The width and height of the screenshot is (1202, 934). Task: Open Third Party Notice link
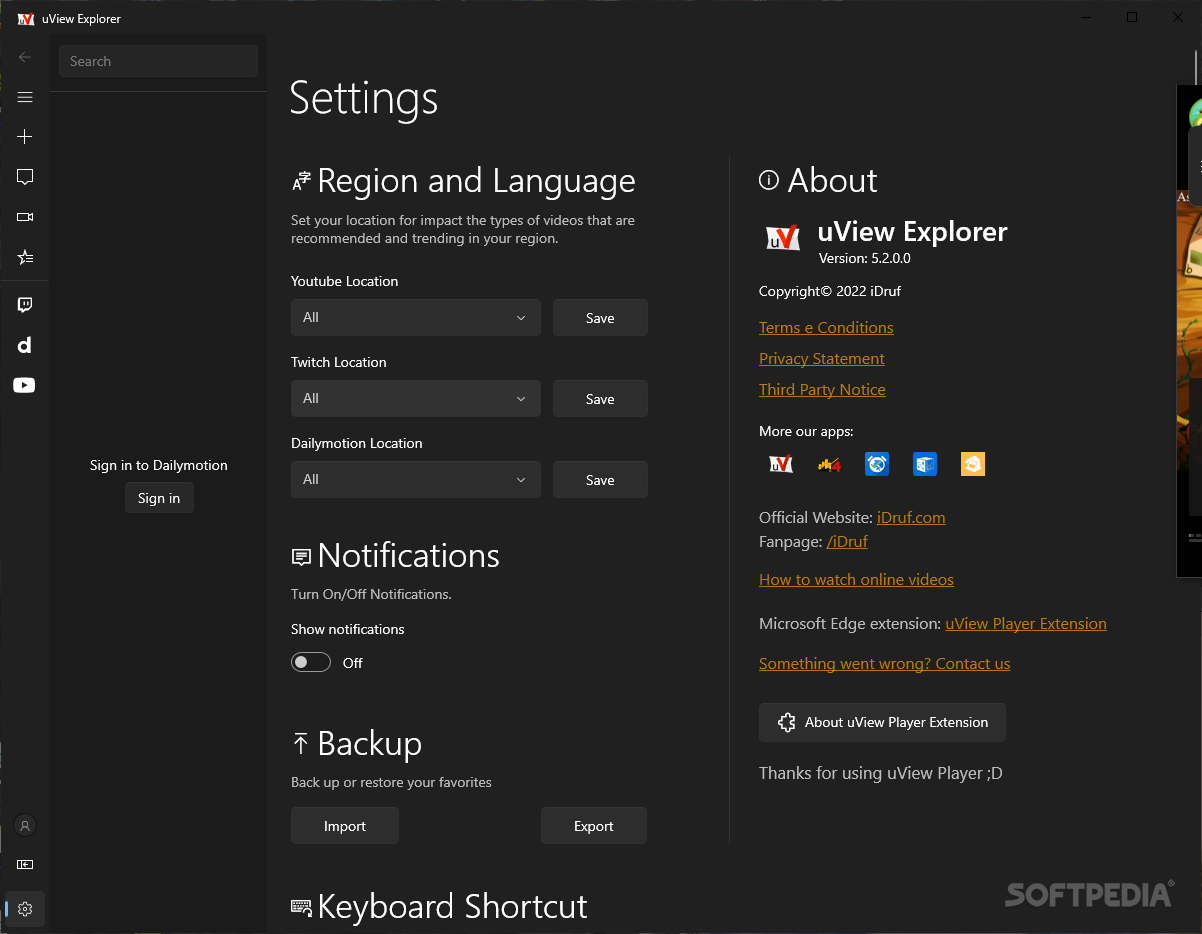click(822, 389)
